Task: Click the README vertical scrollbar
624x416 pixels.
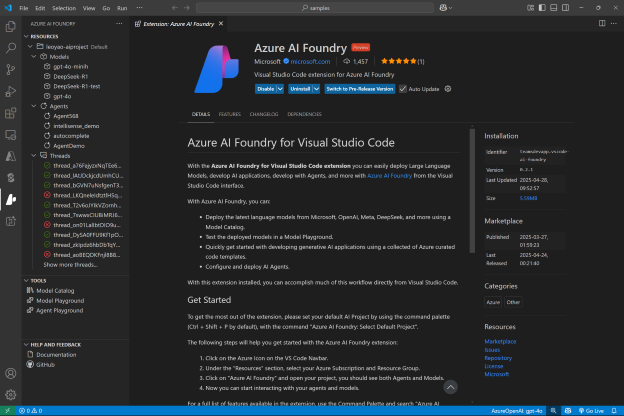Action: (472, 190)
